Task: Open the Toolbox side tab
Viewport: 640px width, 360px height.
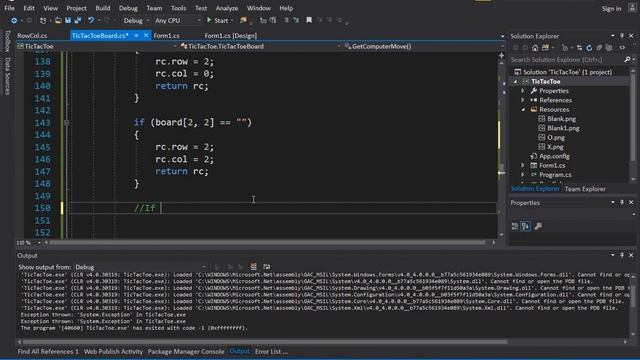Action: [x=7, y=41]
